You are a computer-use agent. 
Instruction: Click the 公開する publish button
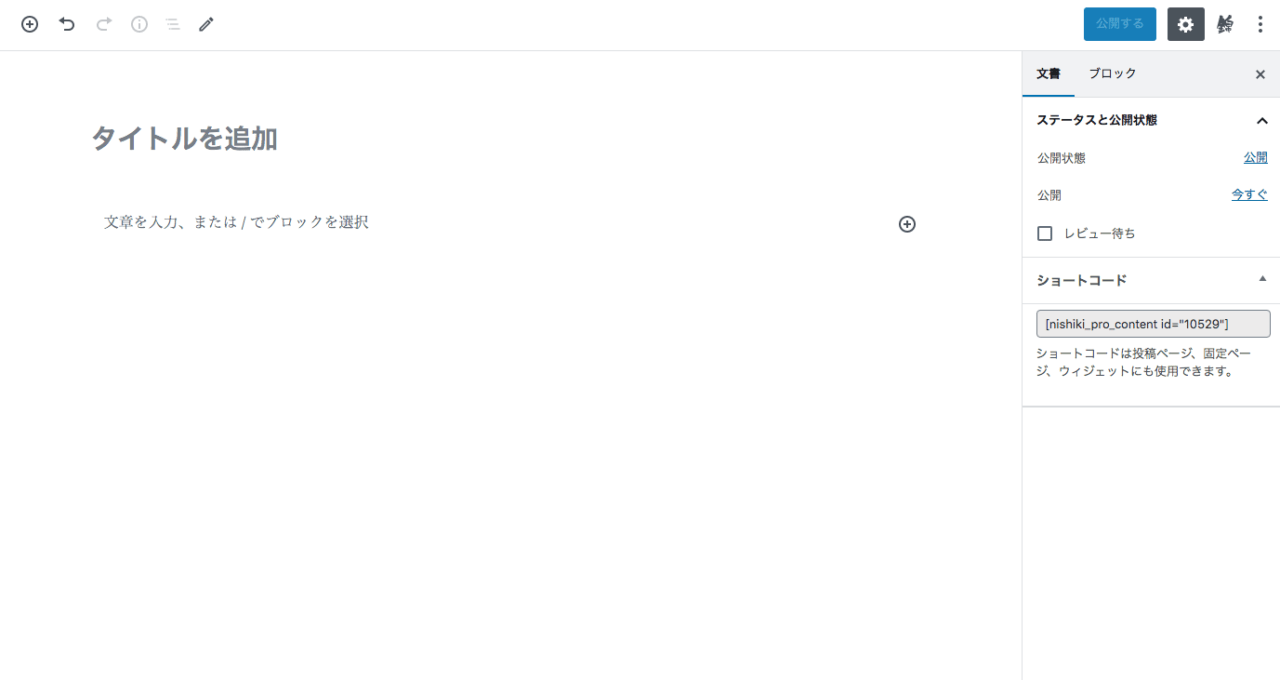(x=1120, y=24)
